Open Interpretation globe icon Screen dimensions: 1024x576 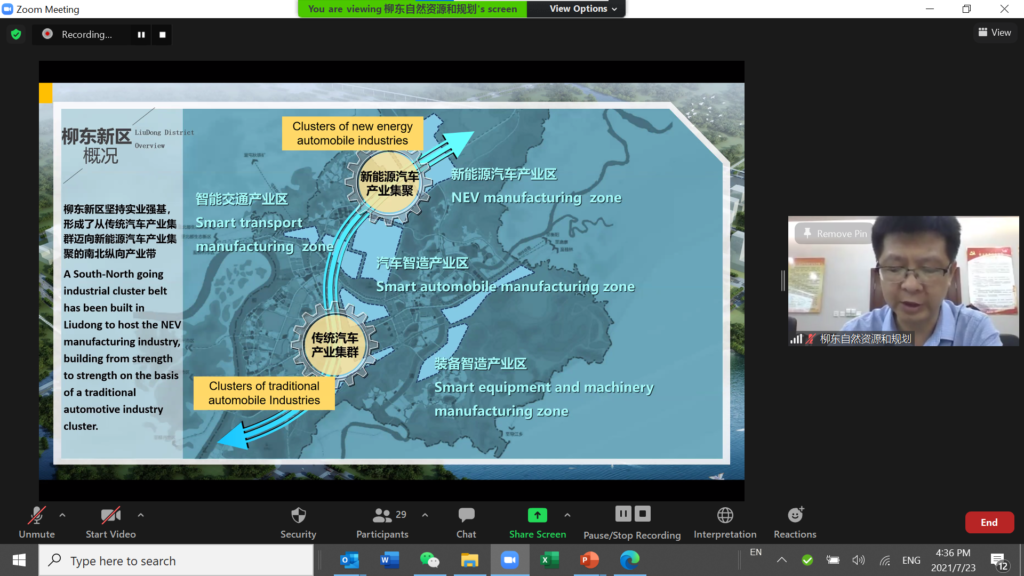pyautogui.click(x=725, y=516)
